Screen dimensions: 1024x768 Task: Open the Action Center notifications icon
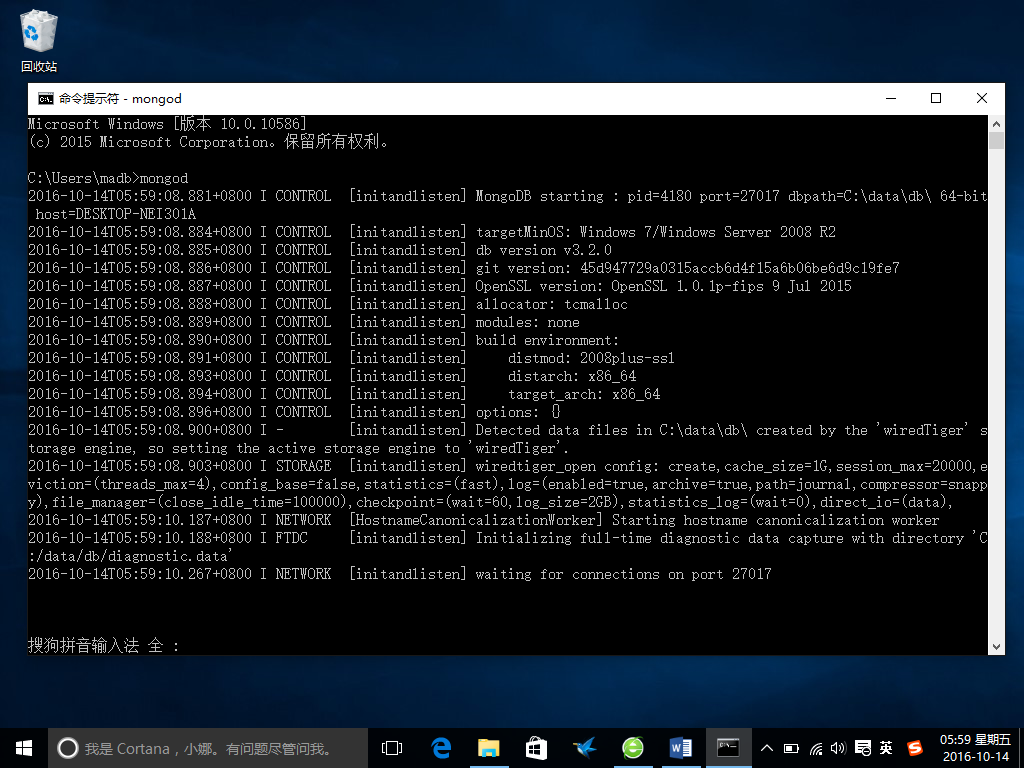tap(862, 748)
